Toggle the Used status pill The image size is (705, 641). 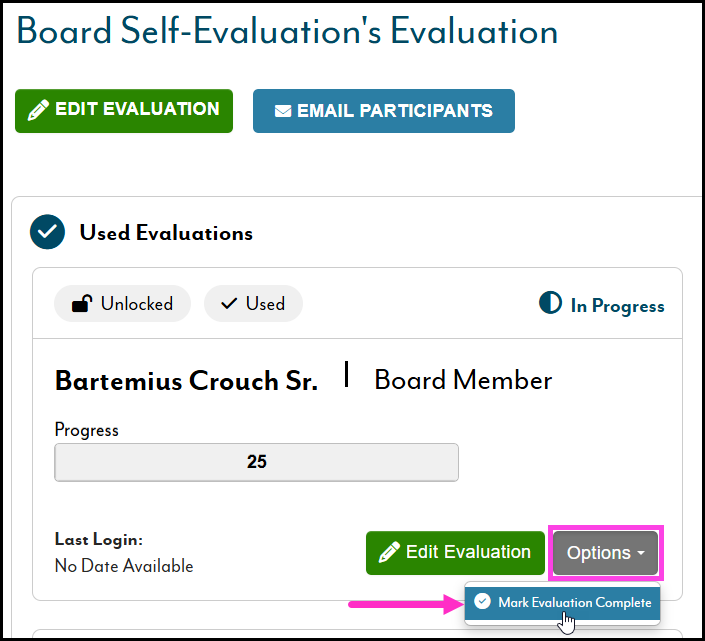(253, 303)
